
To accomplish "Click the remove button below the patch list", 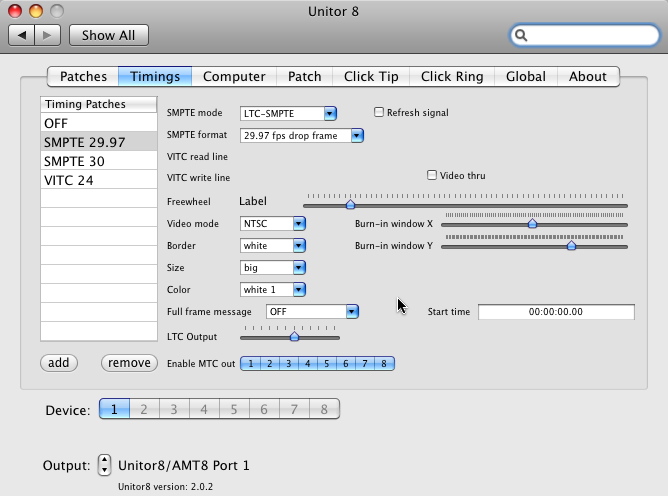I will 129,363.
